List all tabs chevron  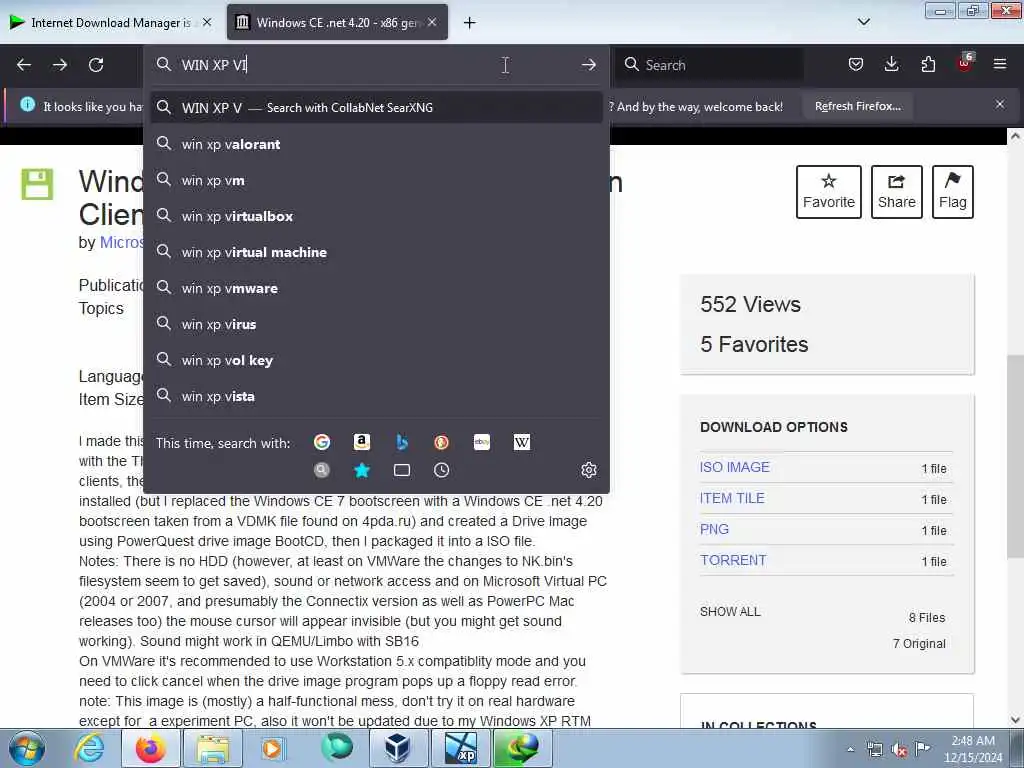click(863, 22)
